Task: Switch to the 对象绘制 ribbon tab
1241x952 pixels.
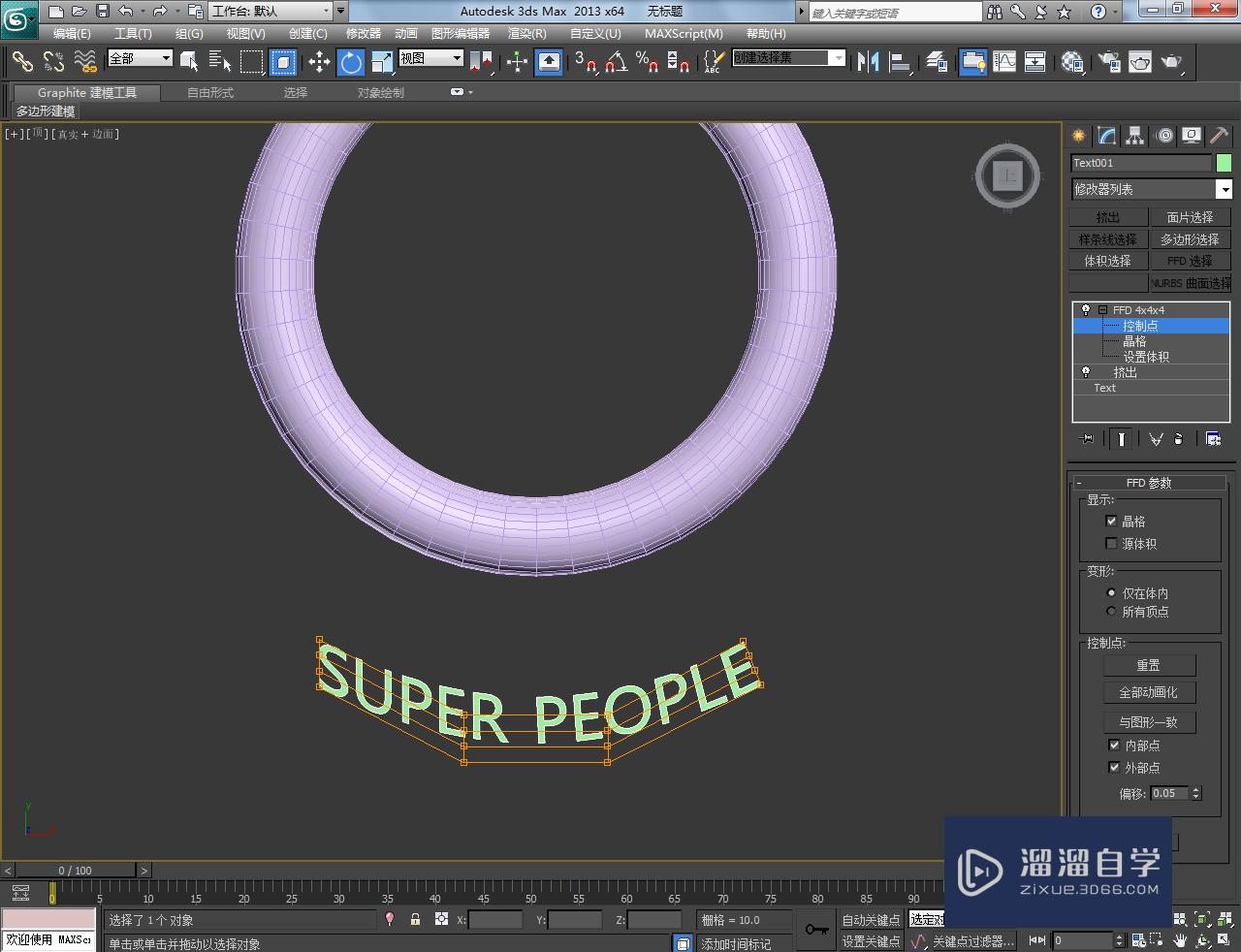Action: coord(381,93)
